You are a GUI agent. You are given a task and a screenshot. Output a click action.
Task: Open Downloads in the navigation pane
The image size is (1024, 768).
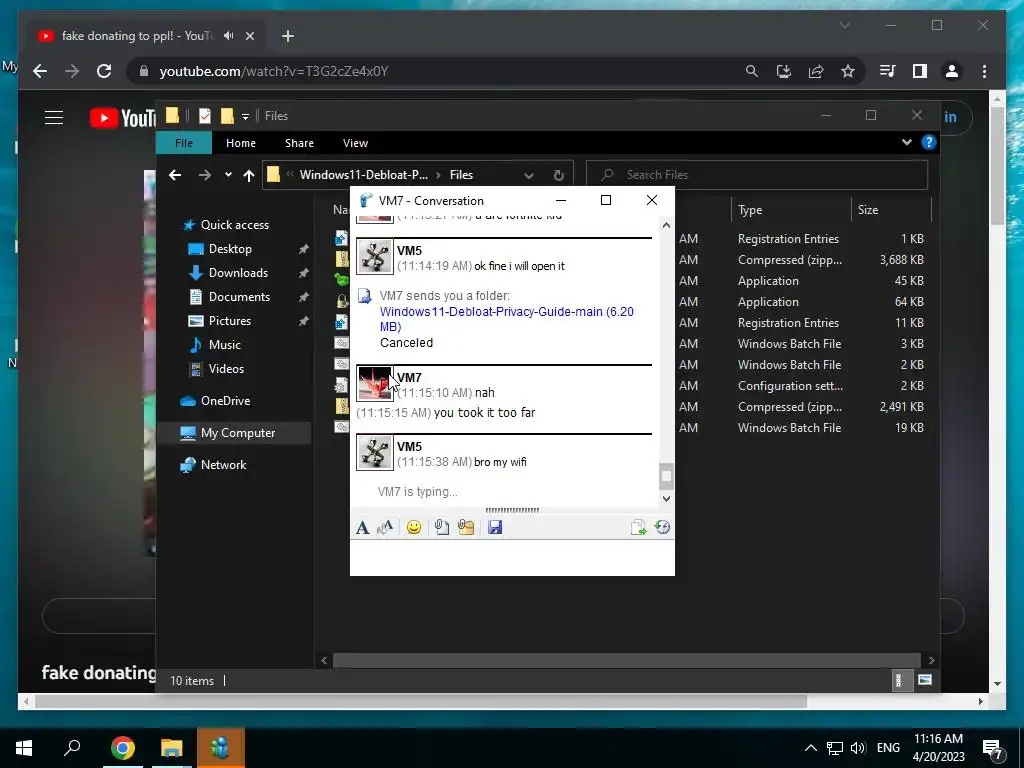238,273
